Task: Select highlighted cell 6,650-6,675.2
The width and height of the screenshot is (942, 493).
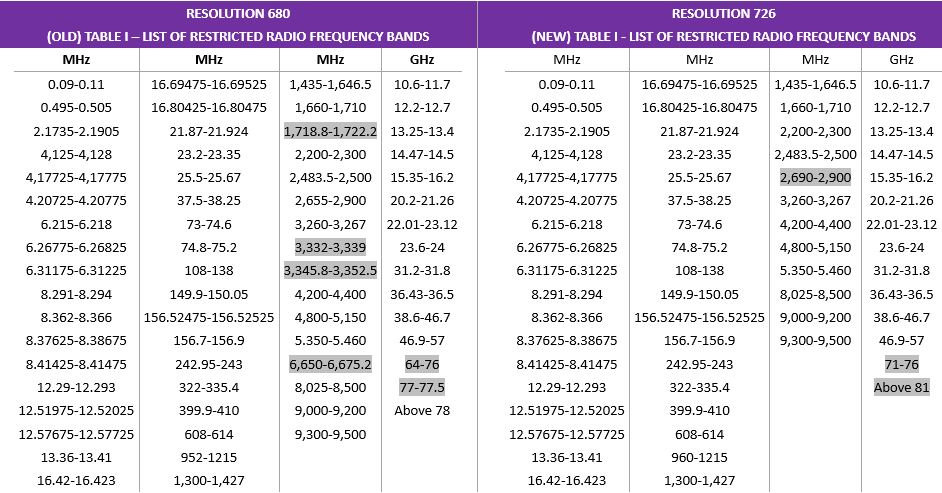Action: point(330,364)
